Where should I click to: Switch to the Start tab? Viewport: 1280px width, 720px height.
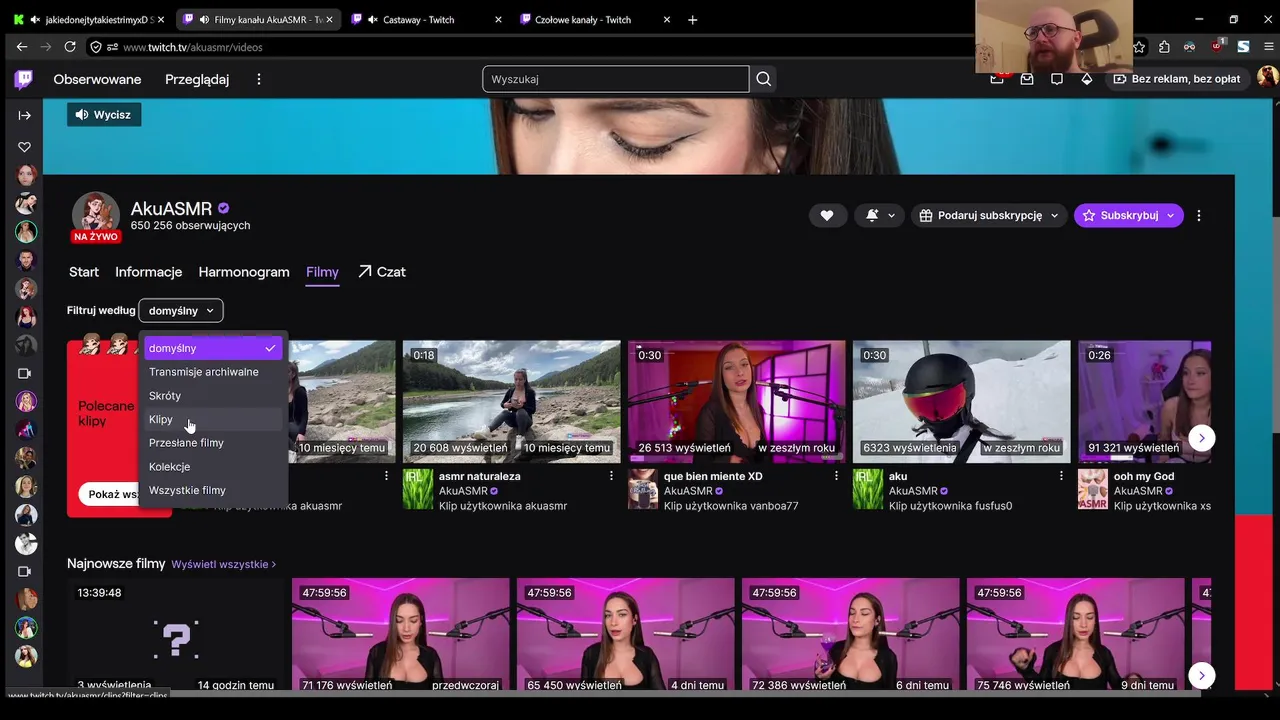[84, 272]
